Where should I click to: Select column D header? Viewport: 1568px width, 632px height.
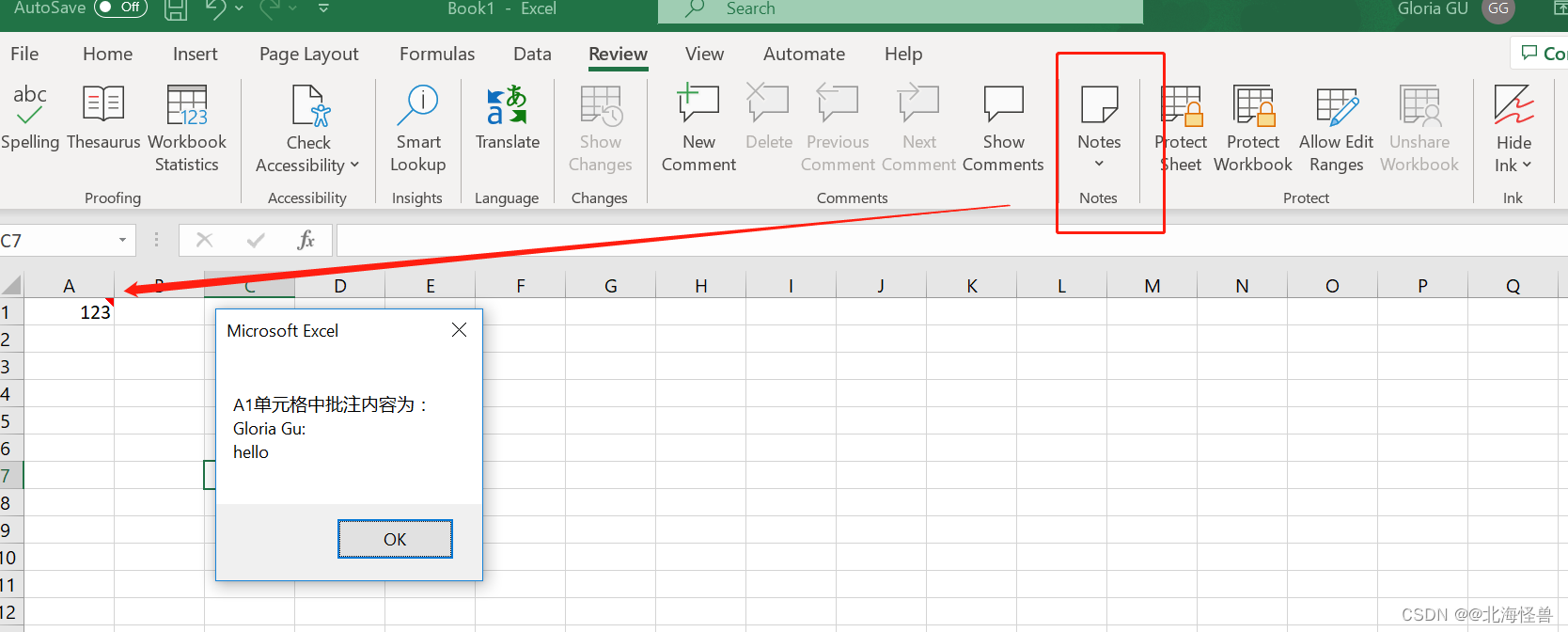[339, 286]
